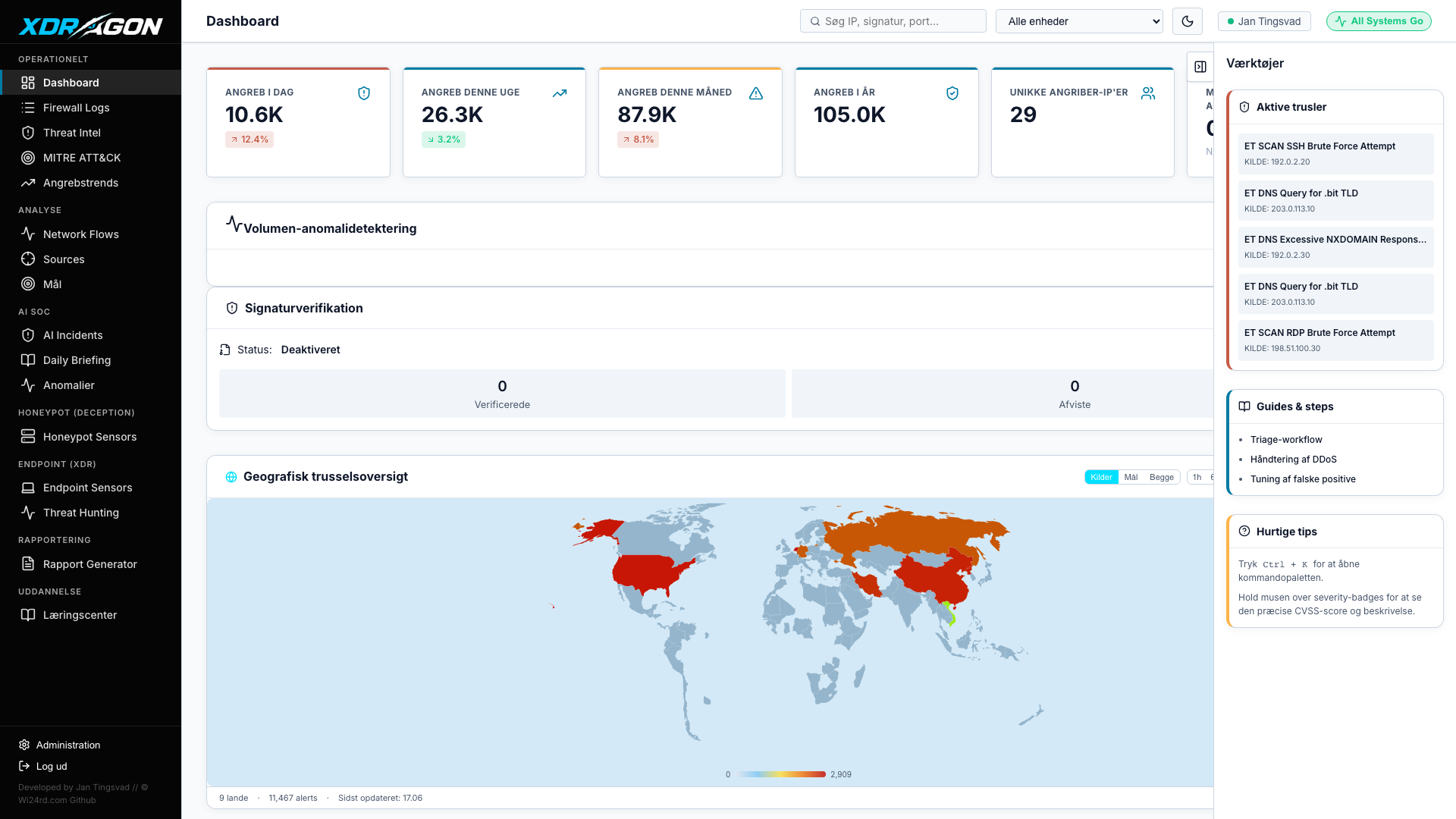Go to the Threat Intel page

coord(90,133)
